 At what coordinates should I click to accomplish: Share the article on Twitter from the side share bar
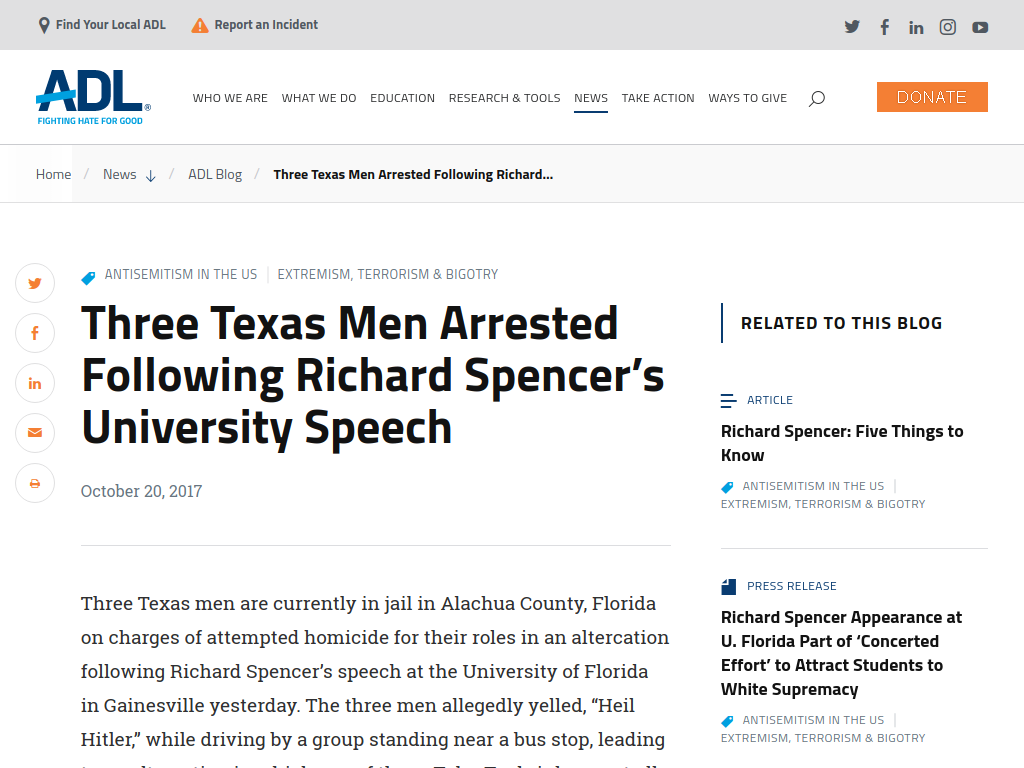tap(35, 283)
